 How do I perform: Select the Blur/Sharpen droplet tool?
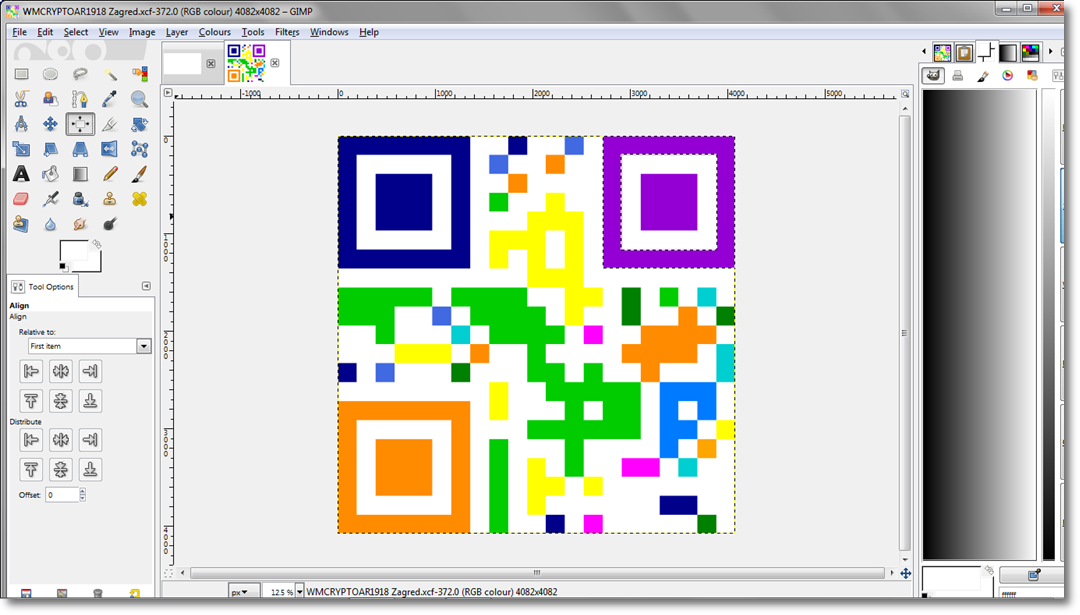(x=50, y=224)
